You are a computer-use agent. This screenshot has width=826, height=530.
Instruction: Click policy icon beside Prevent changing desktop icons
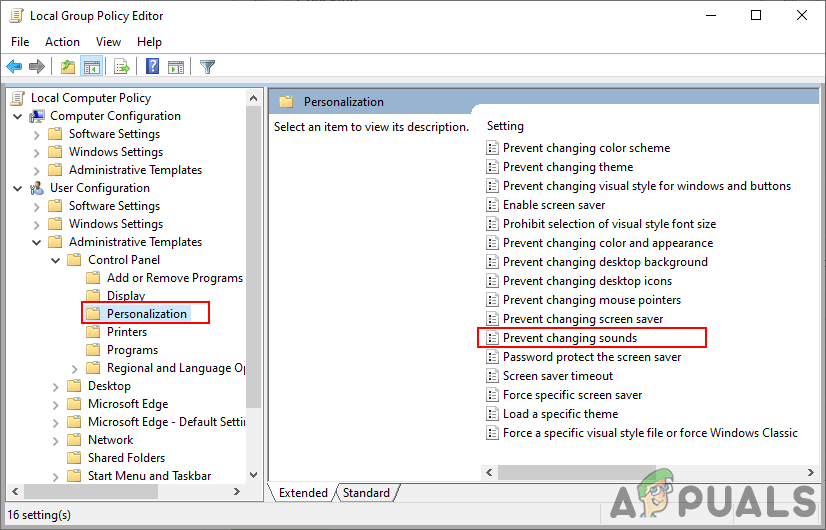(492, 281)
